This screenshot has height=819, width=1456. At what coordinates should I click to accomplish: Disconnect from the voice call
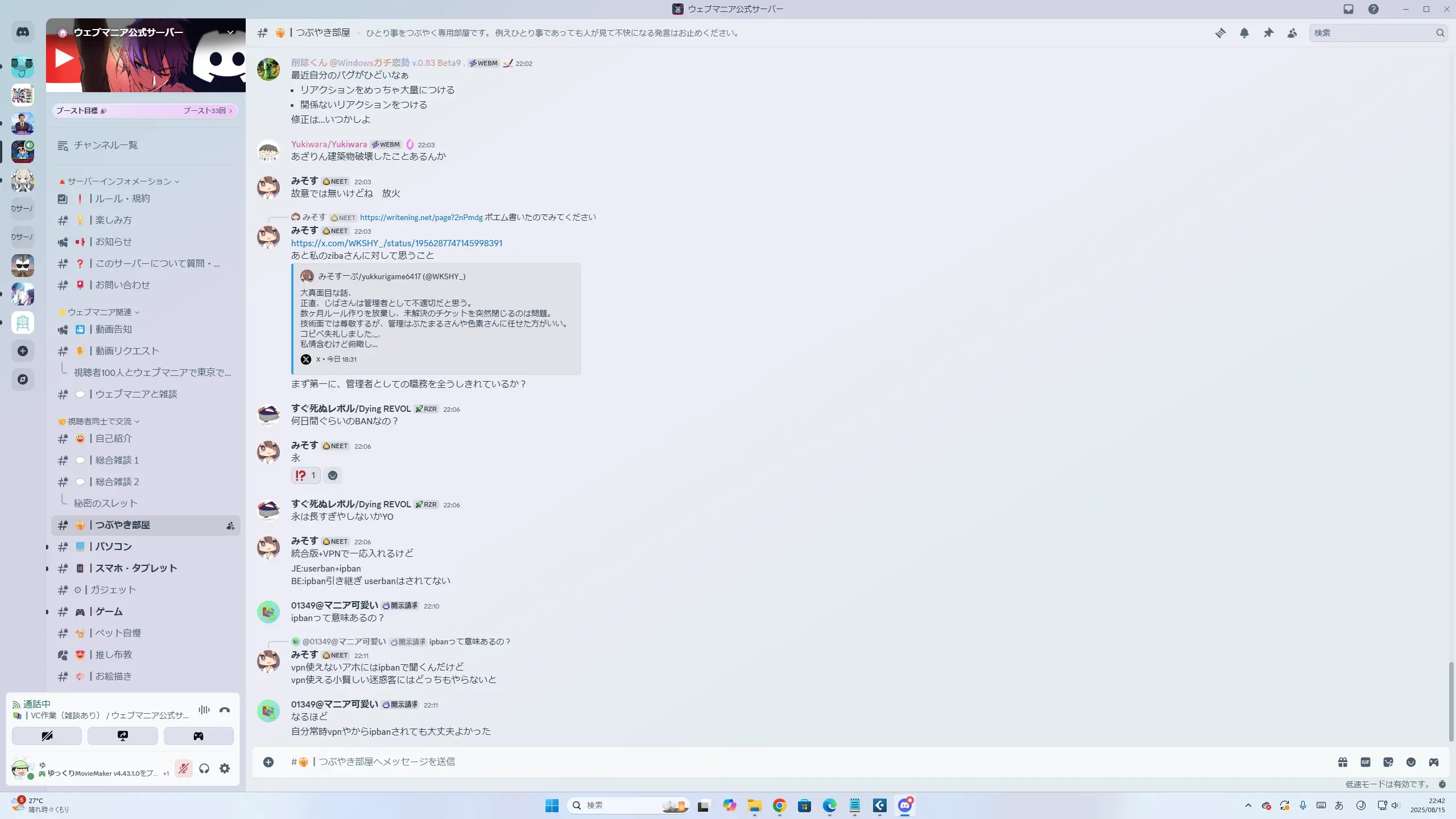225,710
